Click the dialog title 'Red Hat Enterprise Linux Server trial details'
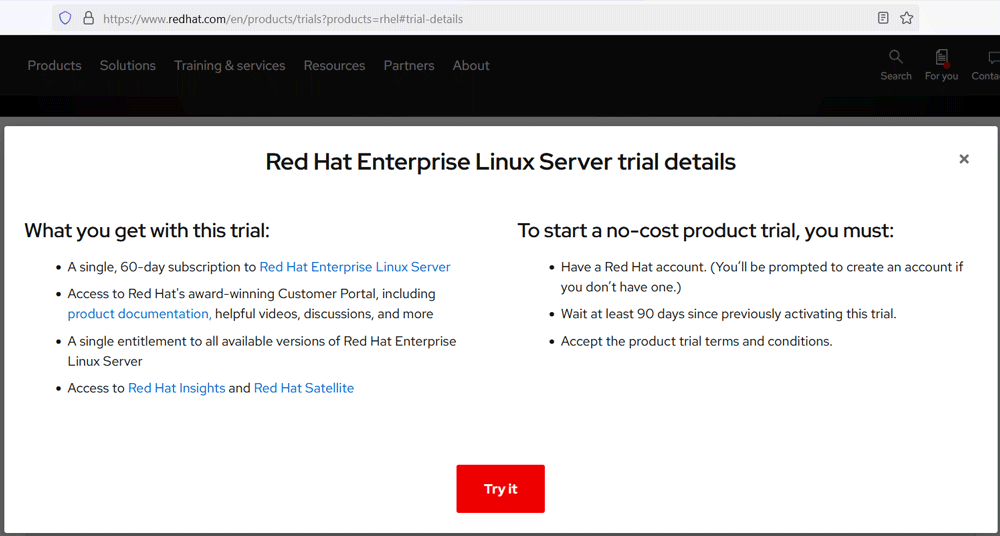The height and width of the screenshot is (536, 1000). [x=501, y=161]
